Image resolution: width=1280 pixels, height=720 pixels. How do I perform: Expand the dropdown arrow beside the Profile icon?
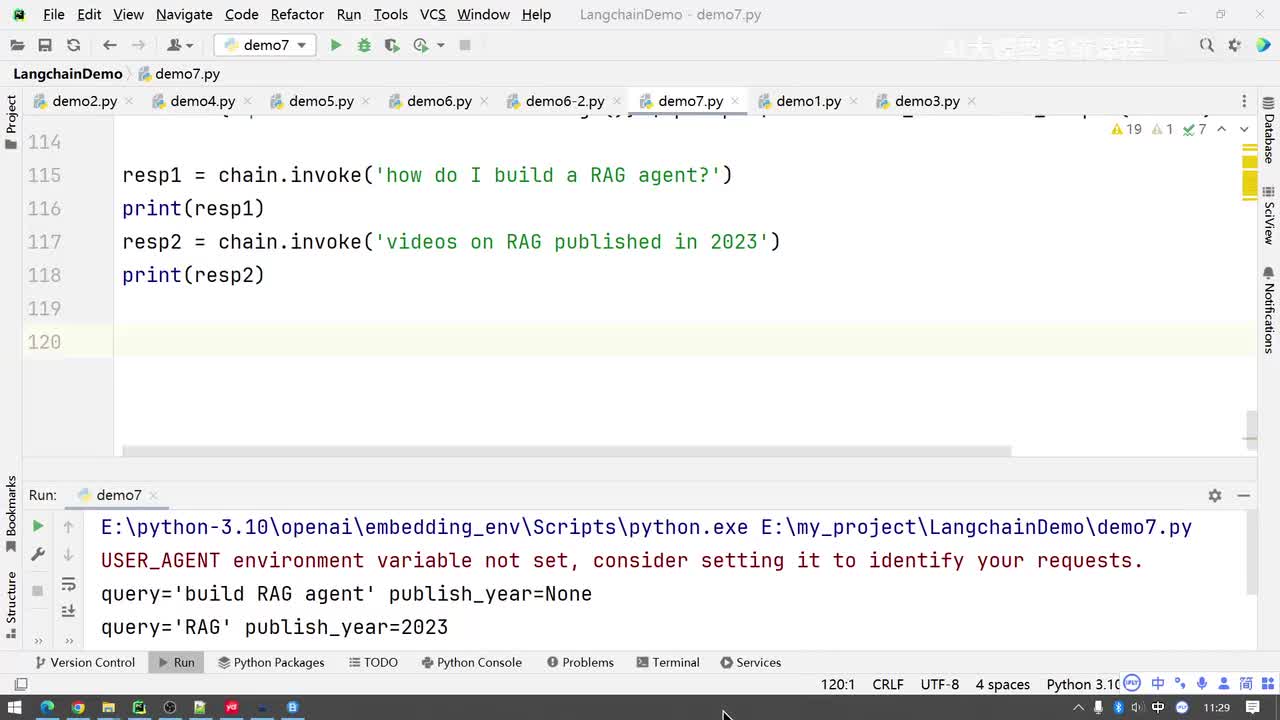440,45
